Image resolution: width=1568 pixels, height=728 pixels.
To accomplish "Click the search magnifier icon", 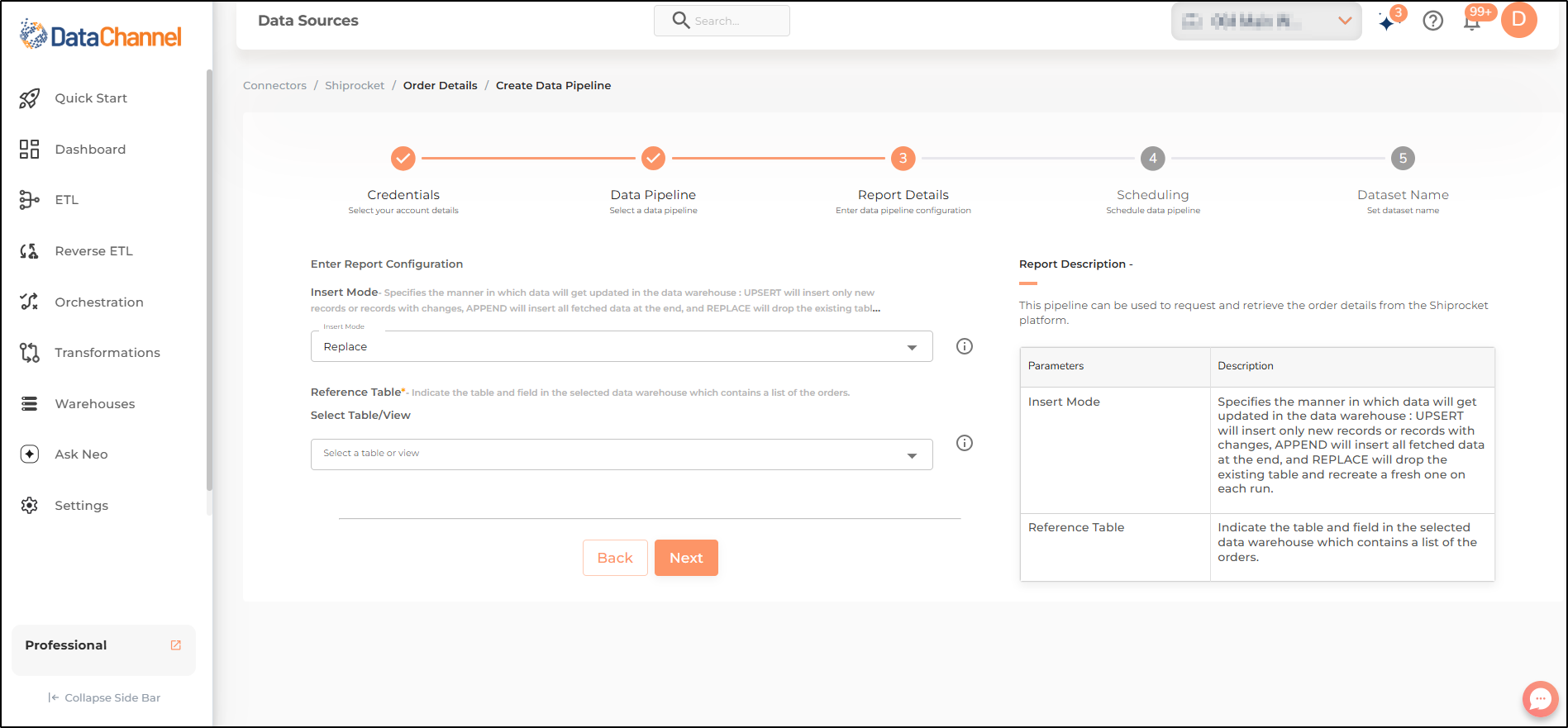I will 681,20.
